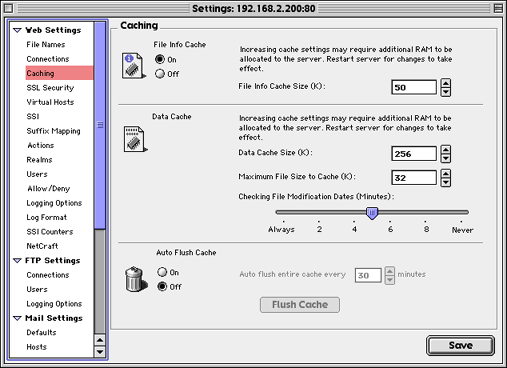Click the Data Cache document icon
The height and width of the screenshot is (368, 507).
(135, 139)
